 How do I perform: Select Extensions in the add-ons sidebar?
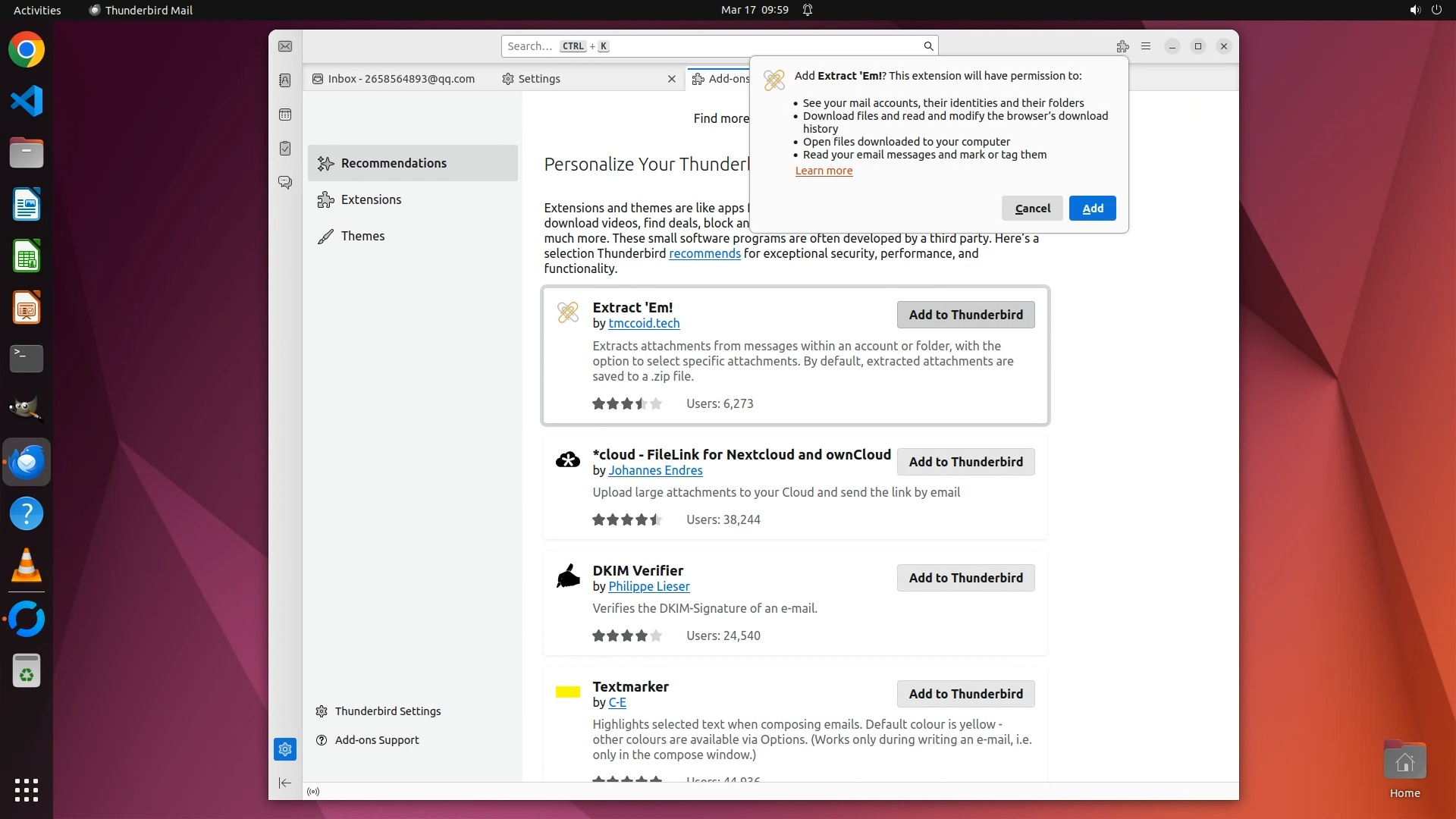371,199
